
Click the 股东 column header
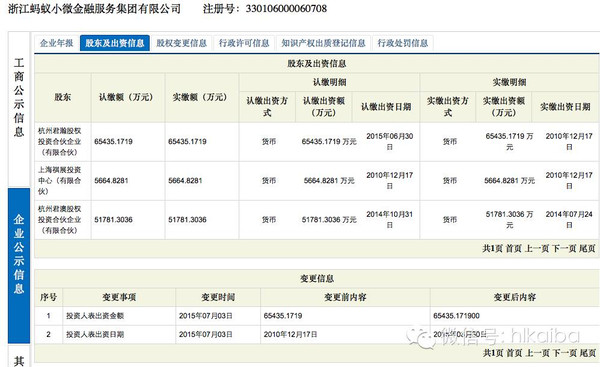point(63,97)
